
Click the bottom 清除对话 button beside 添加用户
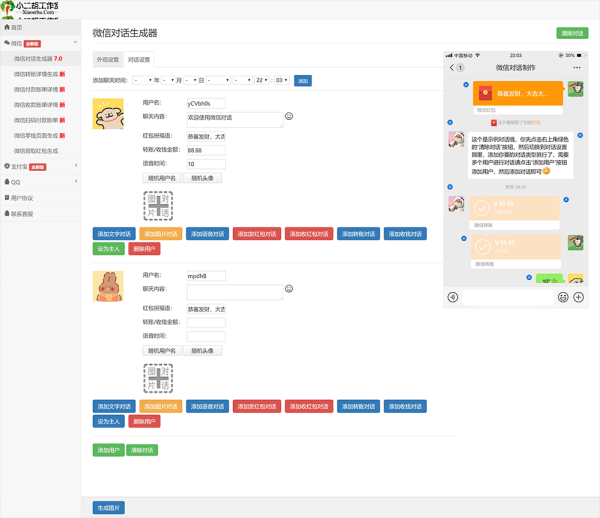click(x=142, y=450)
